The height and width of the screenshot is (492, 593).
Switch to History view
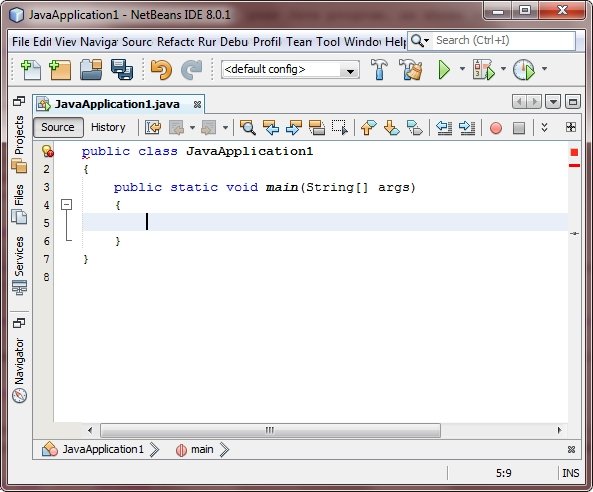click(108, 127)
